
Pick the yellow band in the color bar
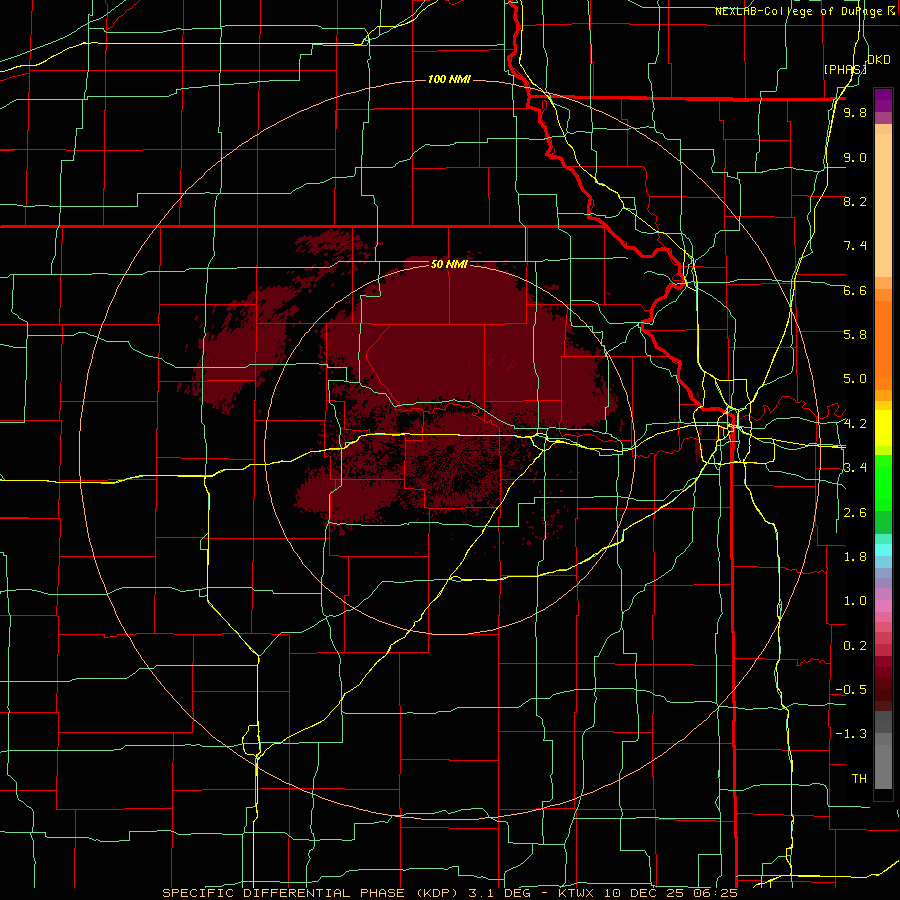tap(883, 427)
